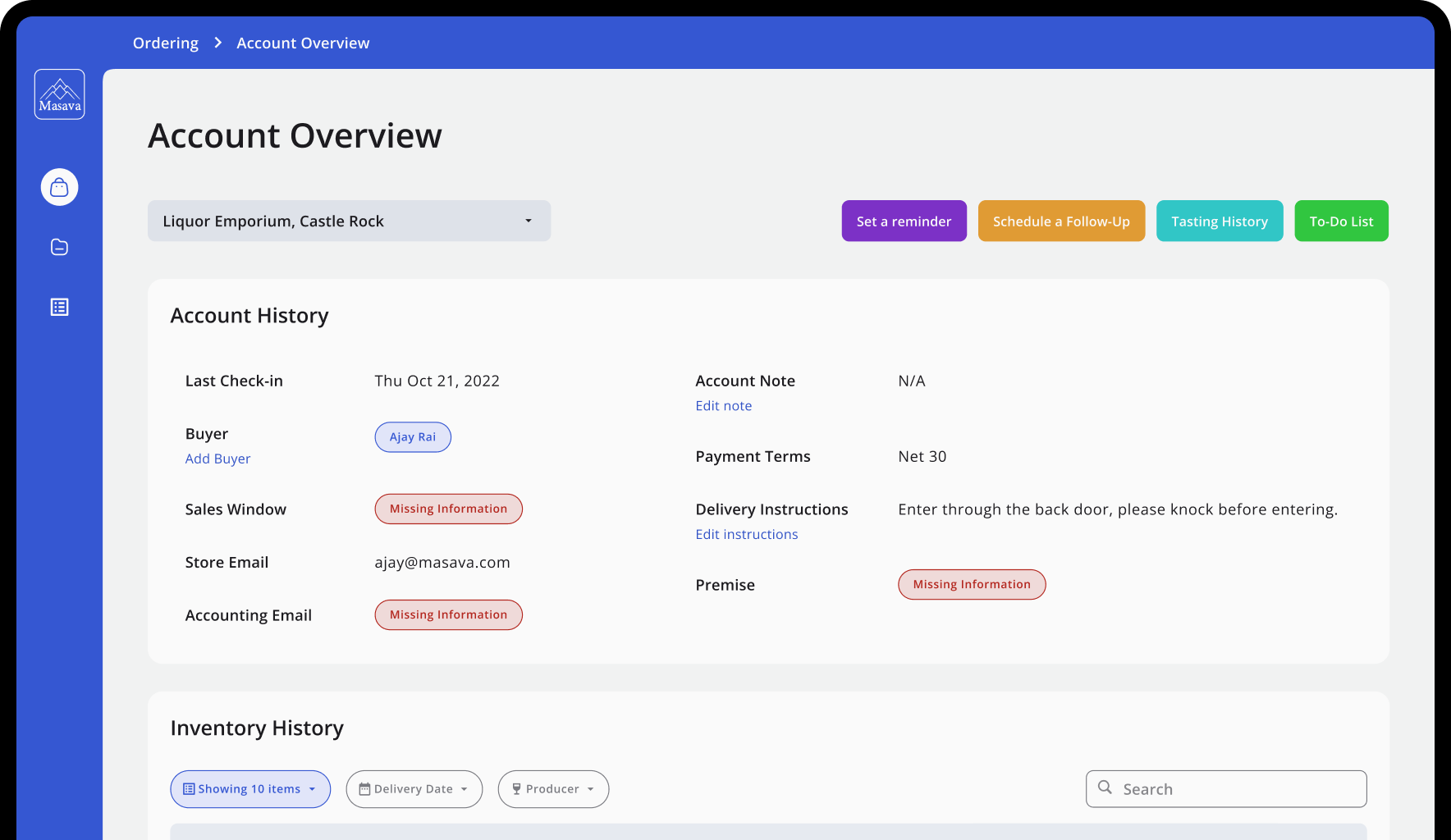Viewport: 1451px width, 840px height.
Task: Go to Ordering breadcrumb
Action: (166, 43)
